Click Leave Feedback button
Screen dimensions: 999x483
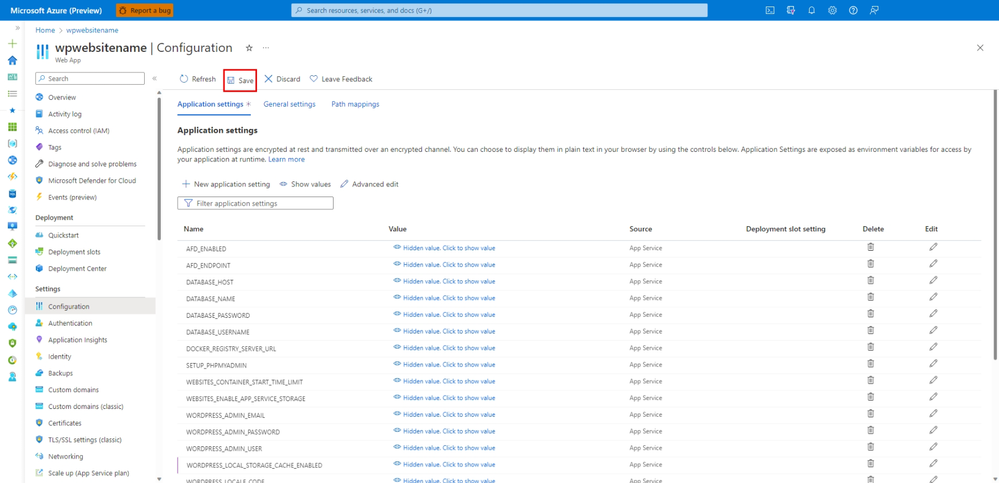(341, 79)
